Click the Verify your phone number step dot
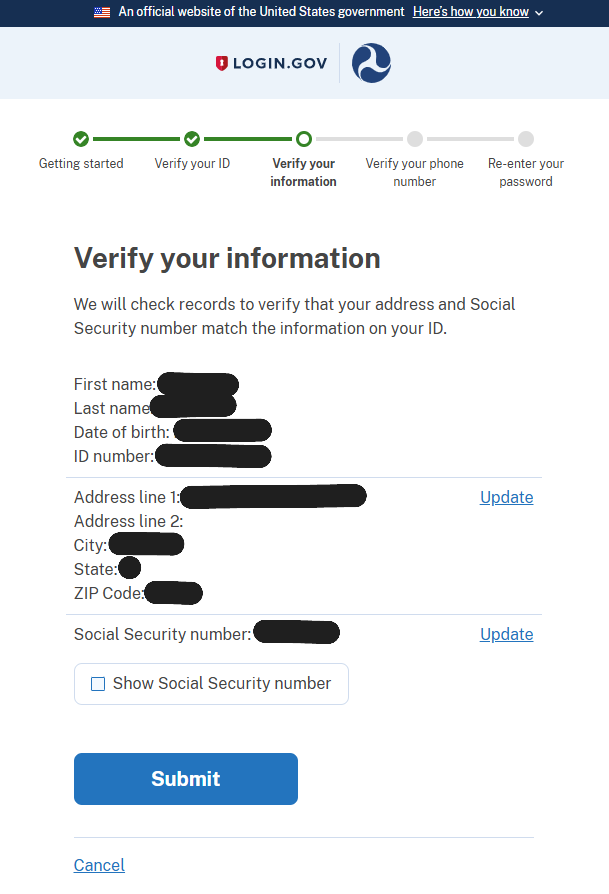Image resolution: width=609 pixels, height=894 pixels. point(414,139)
